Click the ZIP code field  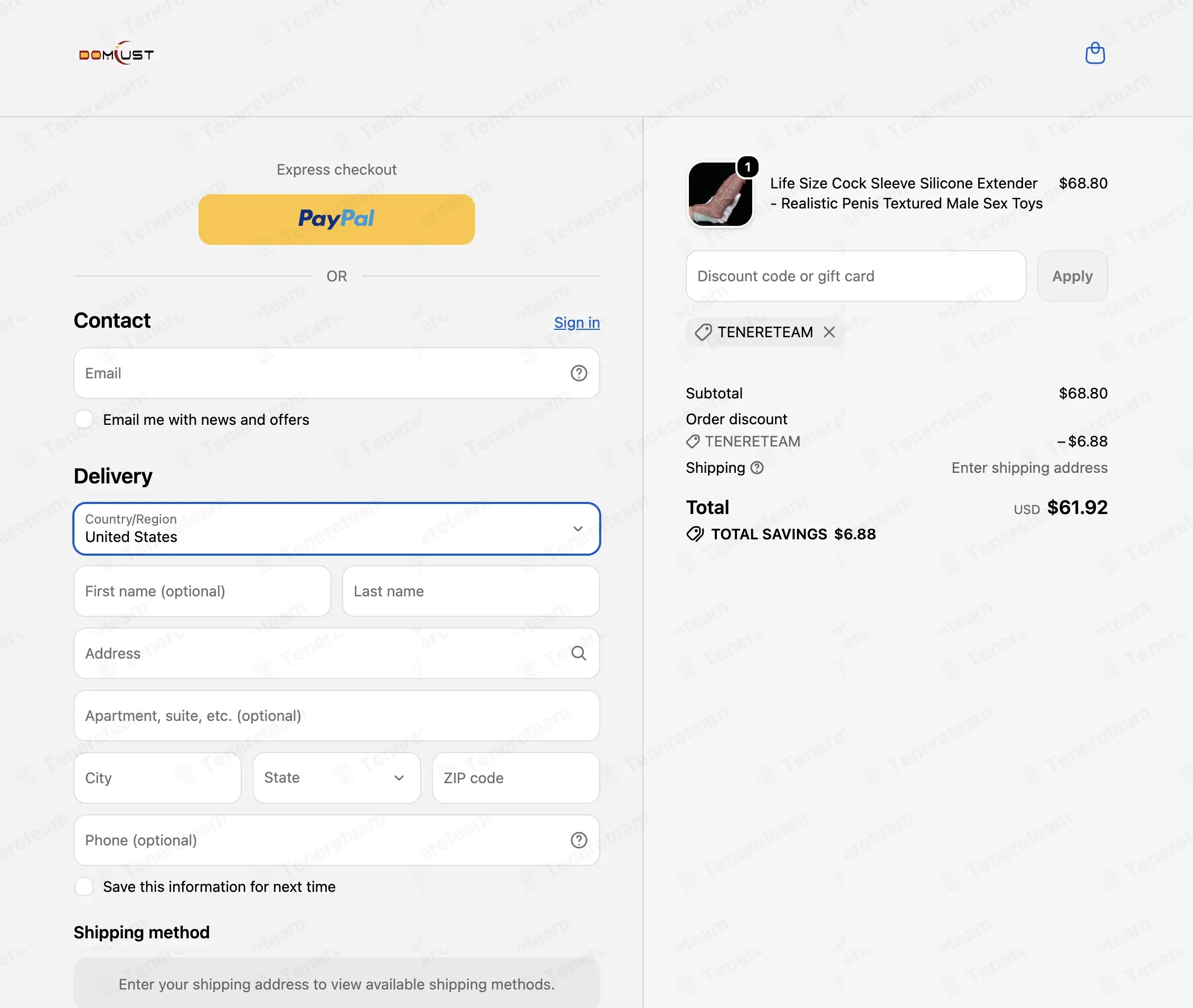tap(516, 777)
